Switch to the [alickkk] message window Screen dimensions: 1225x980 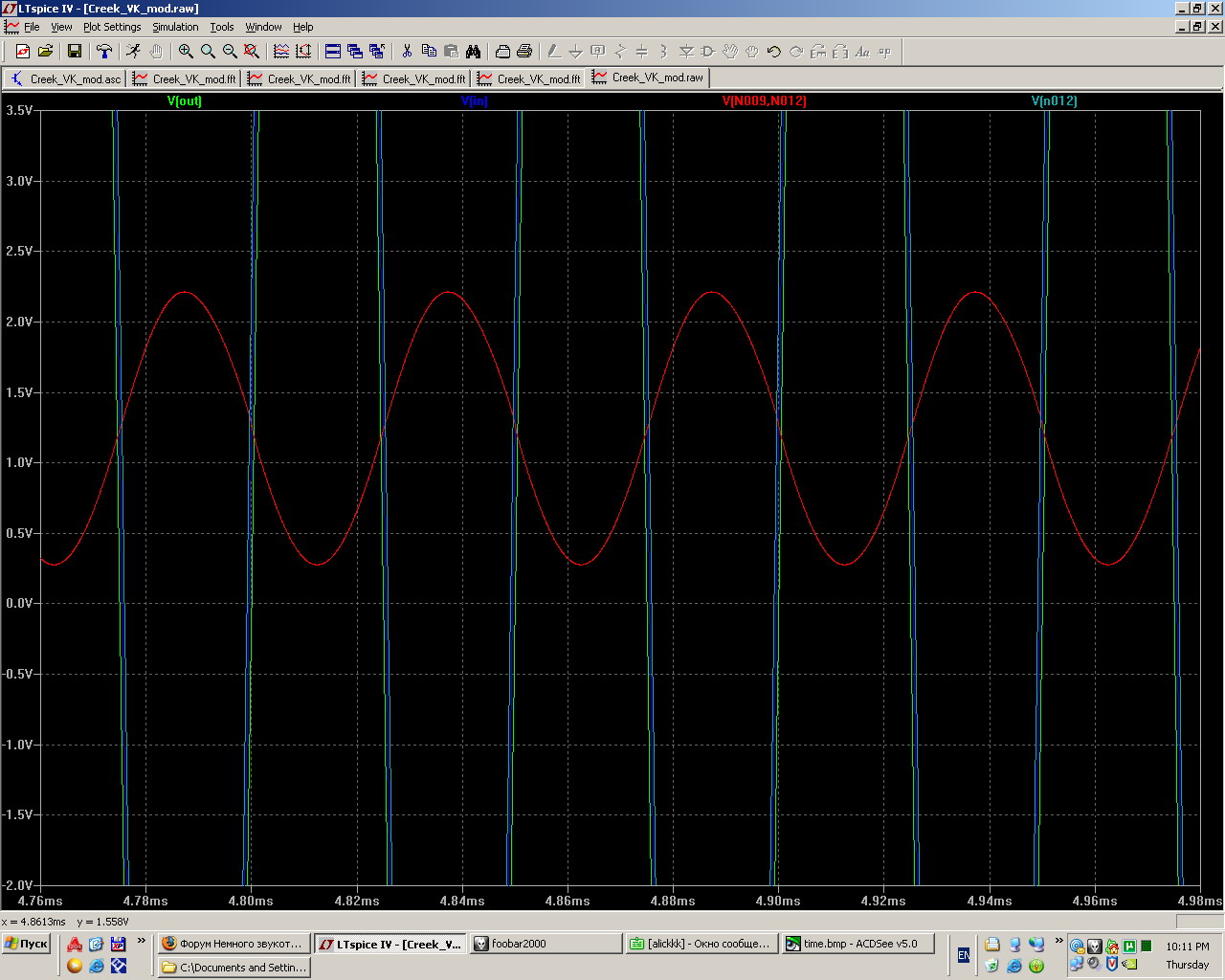[x=702, y=944]
